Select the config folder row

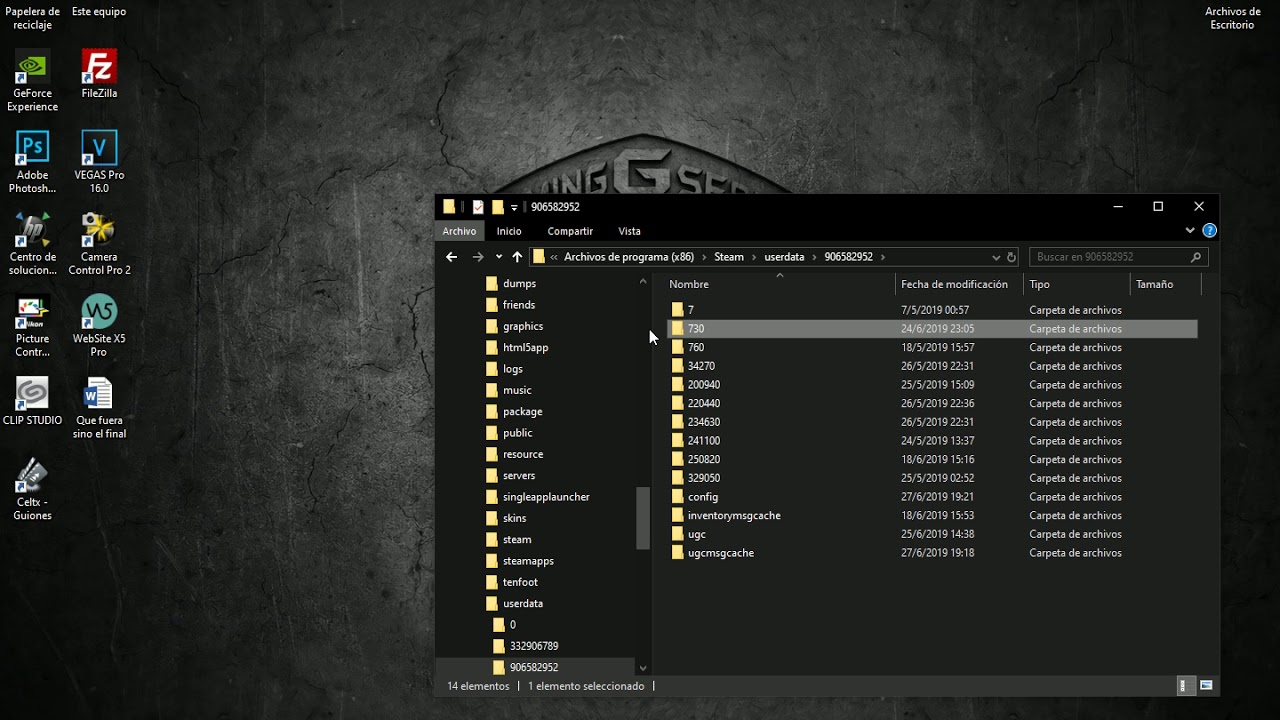click(x=932, y=497)
